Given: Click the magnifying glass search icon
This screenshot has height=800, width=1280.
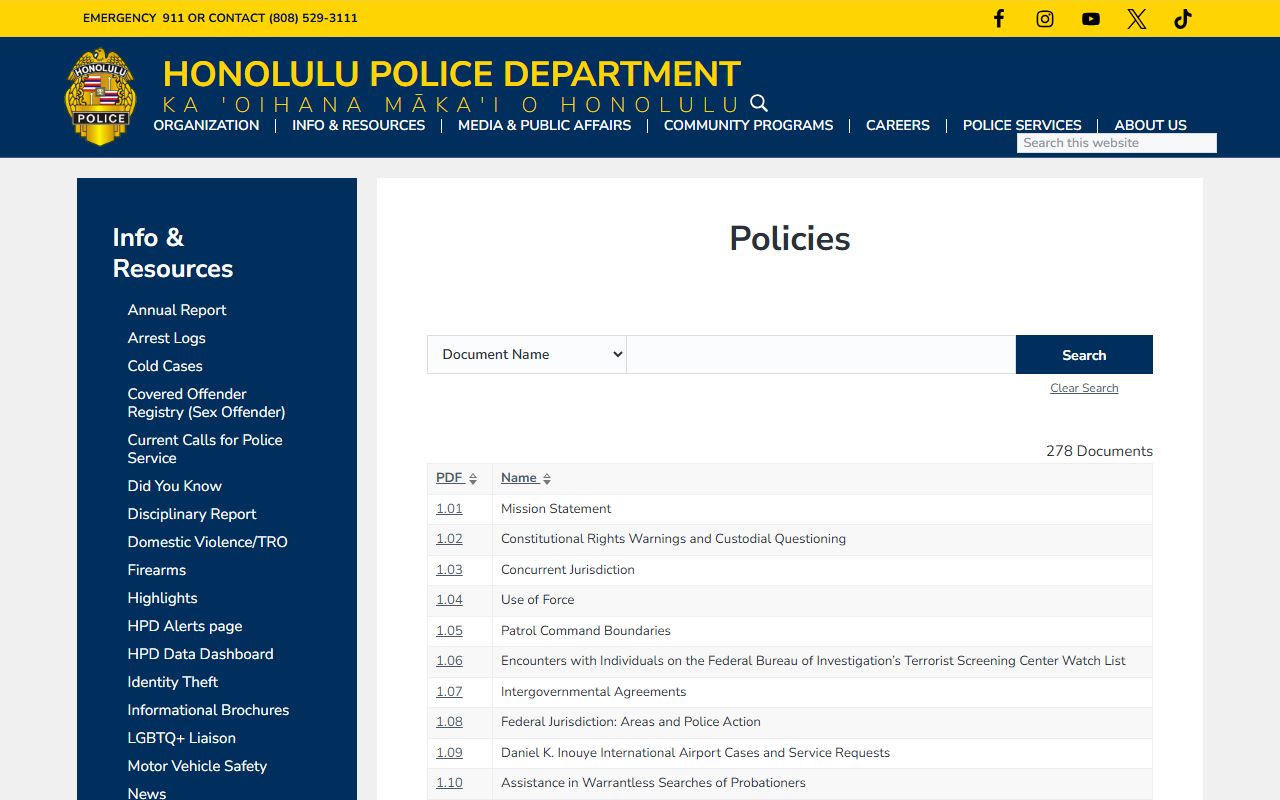Looking at the screenshot, I should (x=759, y=103).
